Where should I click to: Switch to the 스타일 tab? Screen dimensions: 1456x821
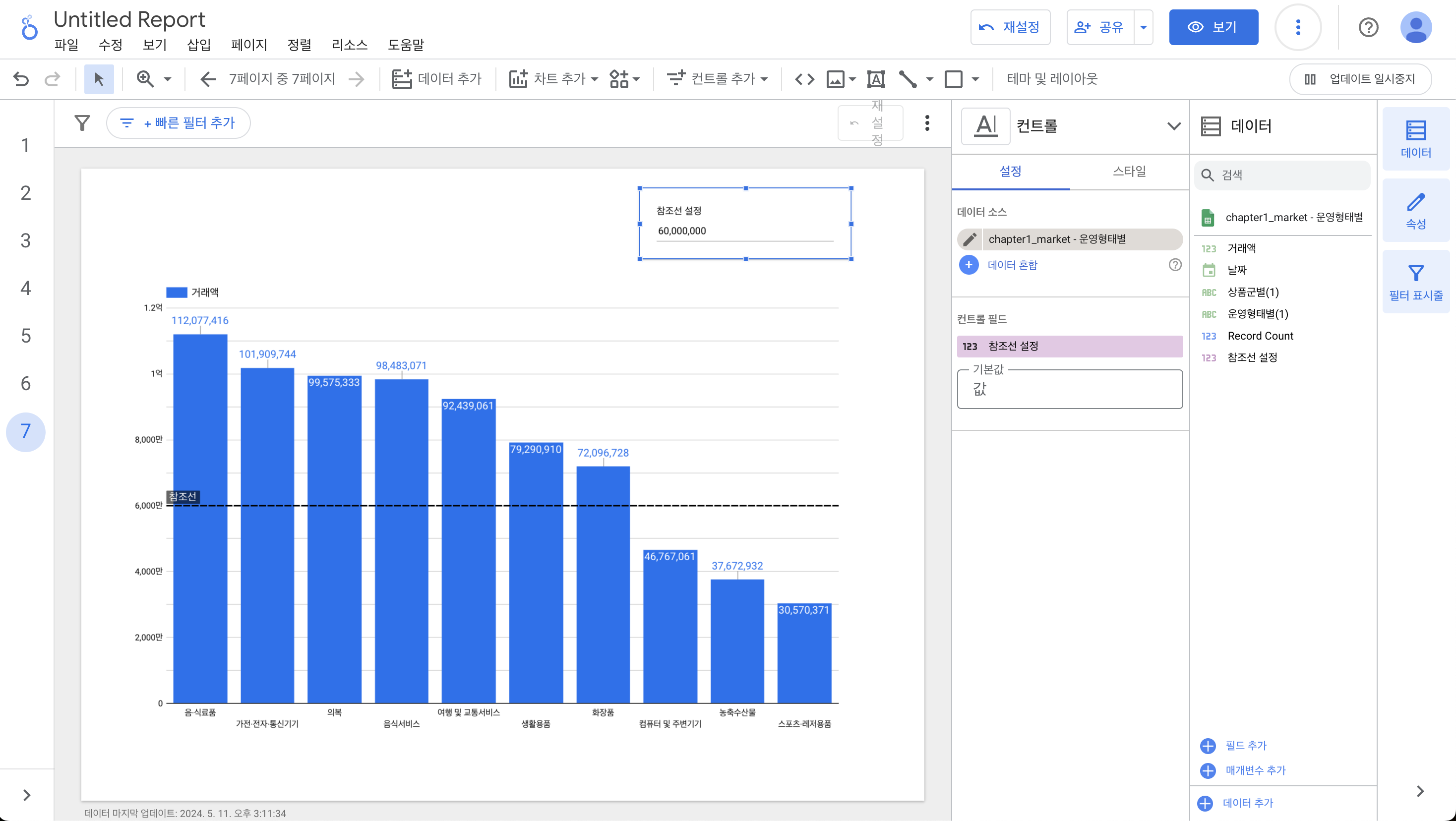coord(1129,171)
